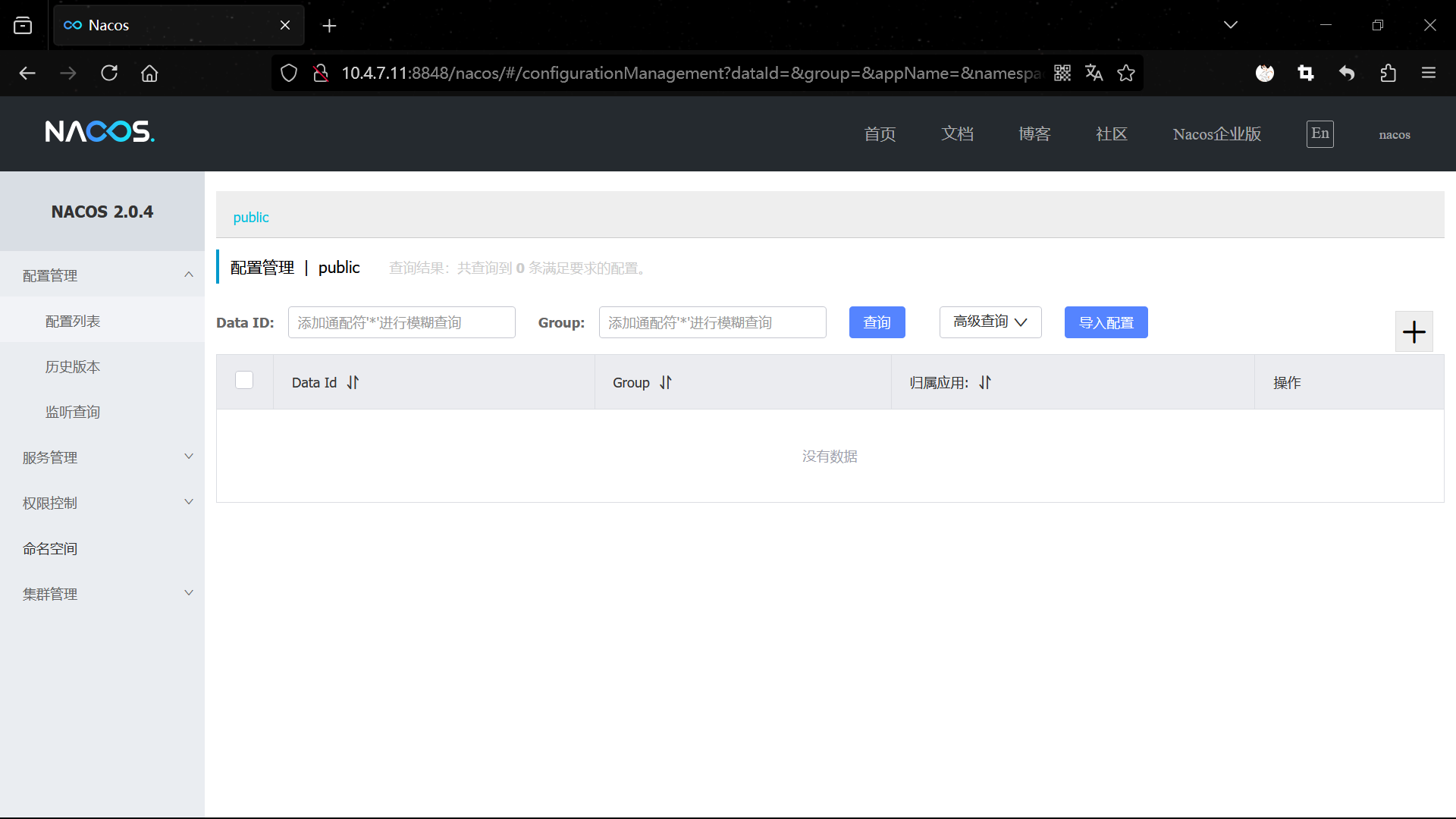Click the NACOS logo
1456x819 pixels.
[x=99, y=132]
